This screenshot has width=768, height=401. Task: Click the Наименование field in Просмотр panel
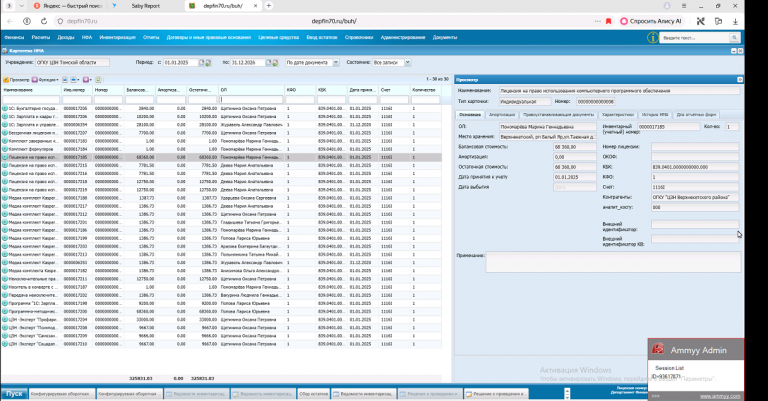tap(619, 91)
